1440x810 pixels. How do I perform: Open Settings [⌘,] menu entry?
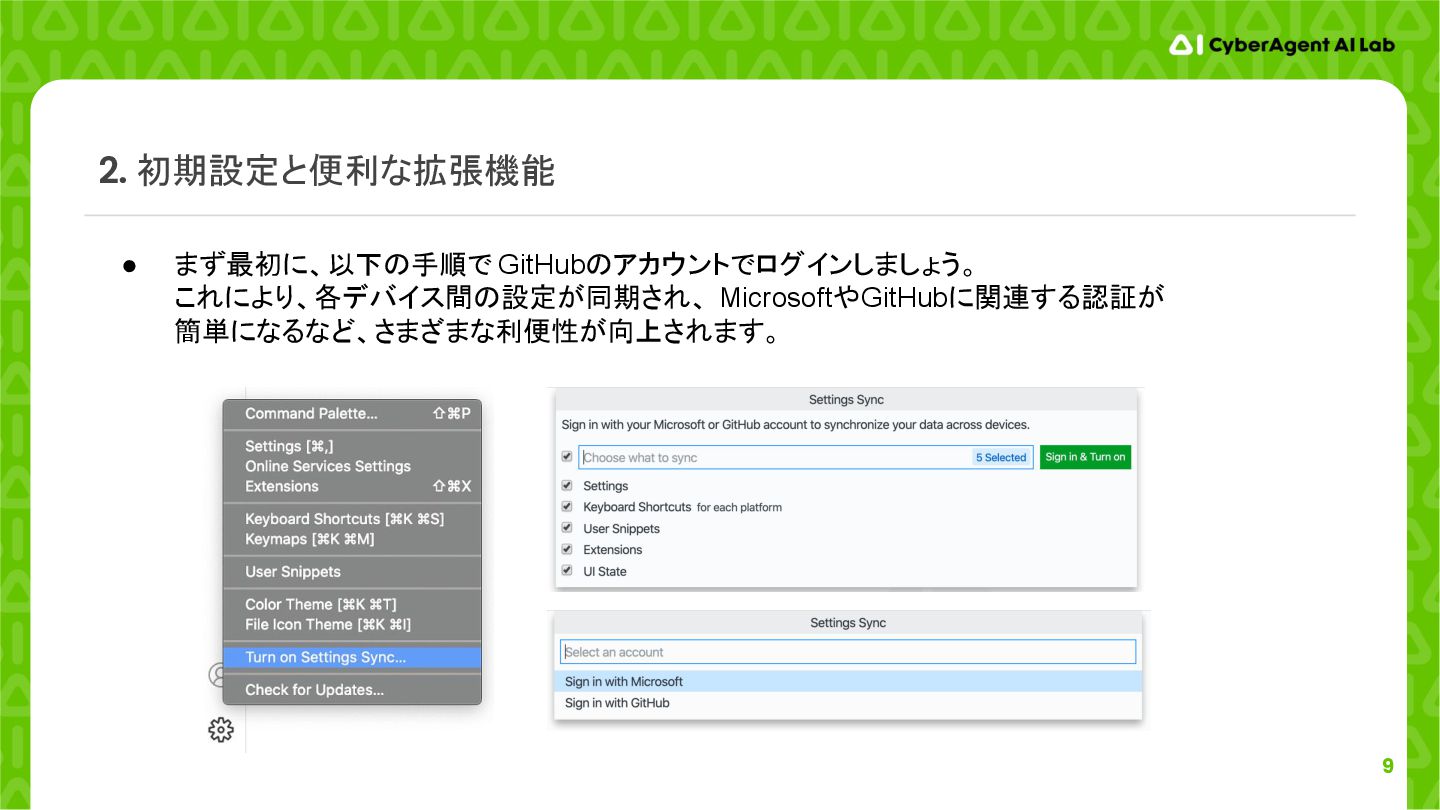(x=352, y=446)
